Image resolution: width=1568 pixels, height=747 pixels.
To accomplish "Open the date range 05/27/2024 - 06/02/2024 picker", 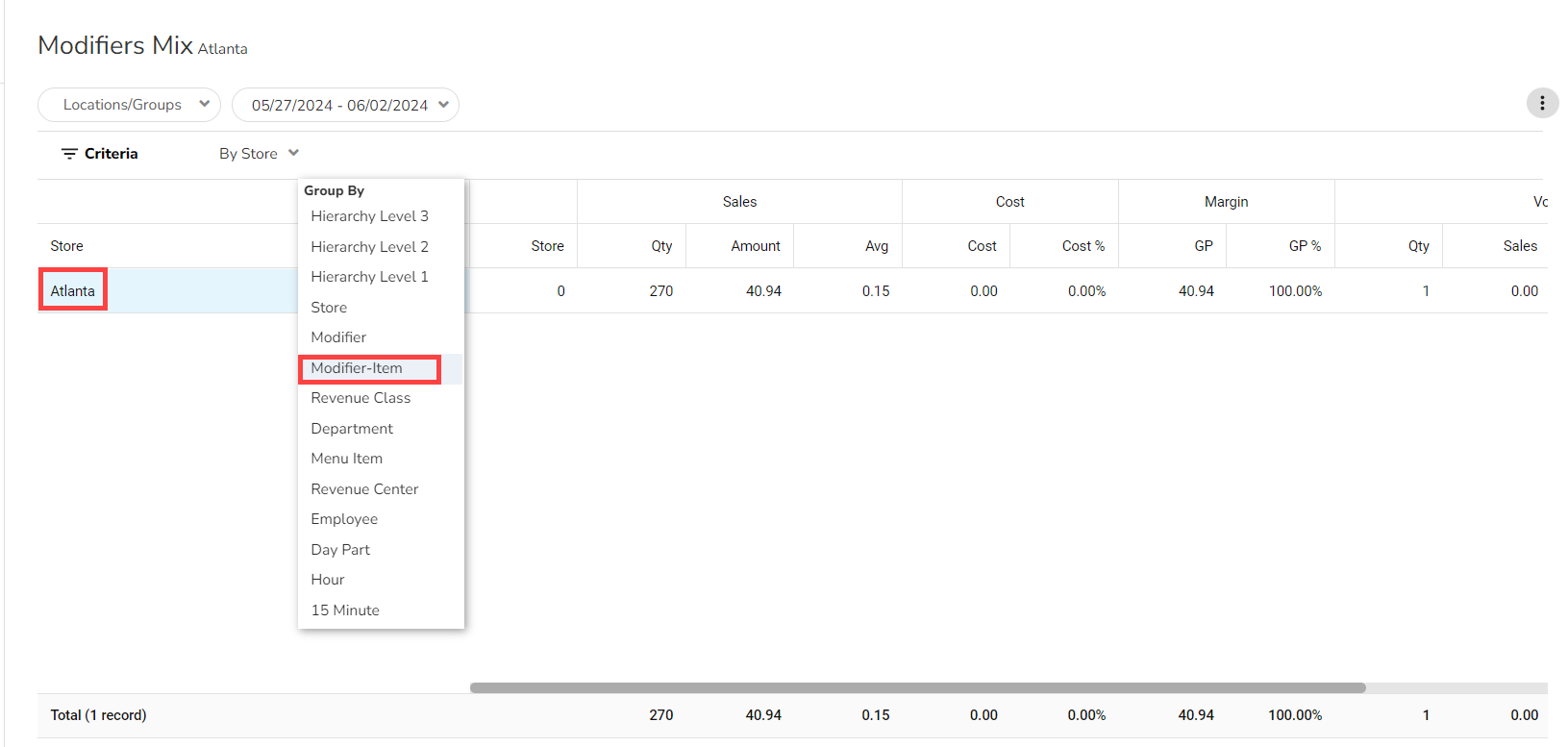I will (345, 105).
